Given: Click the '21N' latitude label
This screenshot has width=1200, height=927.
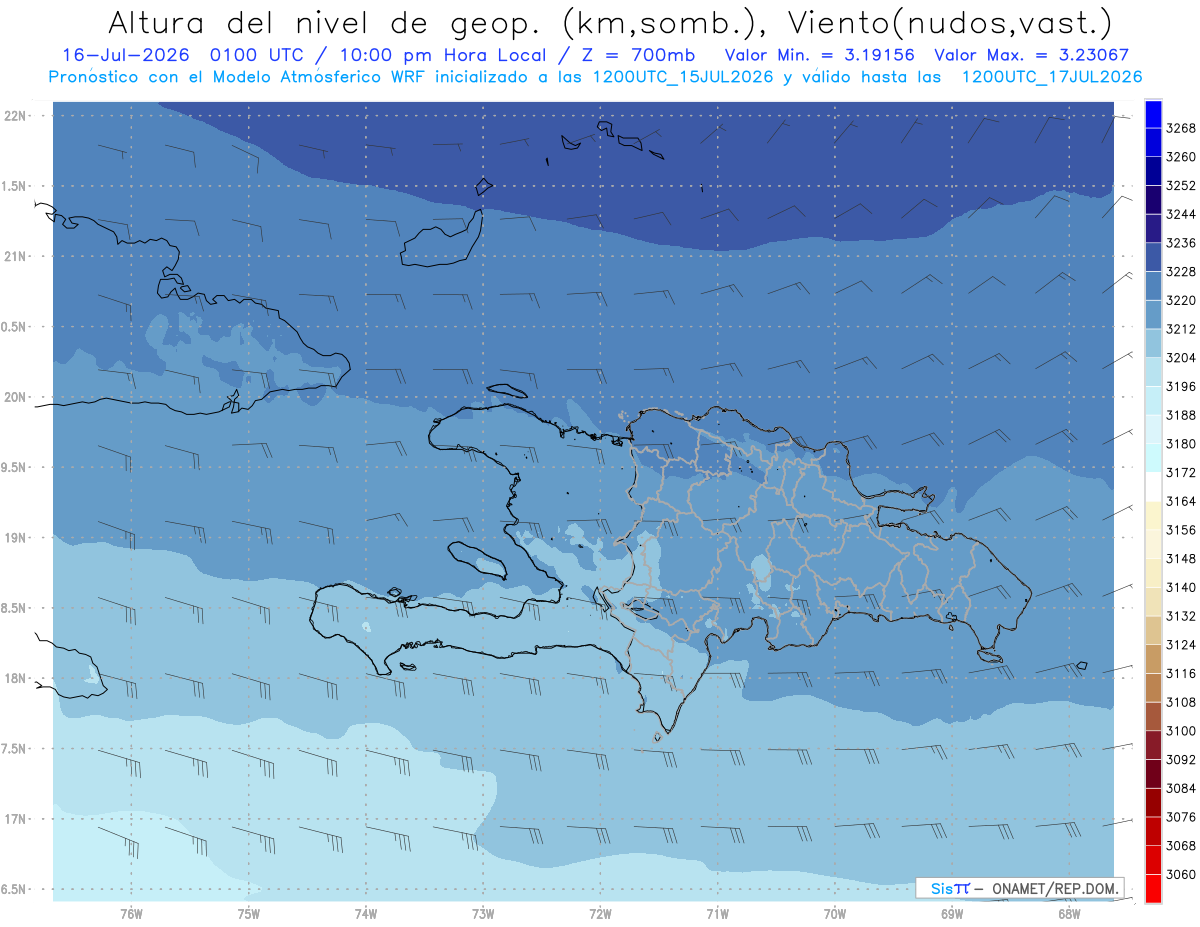Looking at the screenshot, I should 16,257.
